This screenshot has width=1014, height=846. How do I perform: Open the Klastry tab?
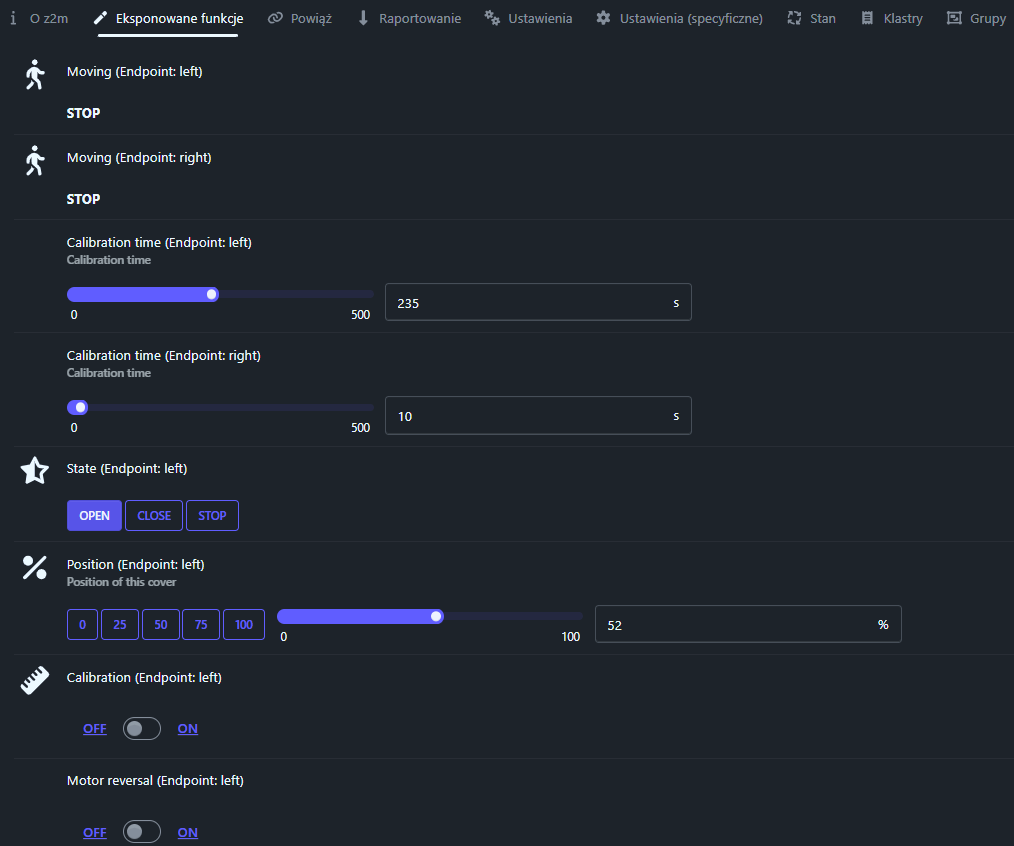click(x=892, y=18)
